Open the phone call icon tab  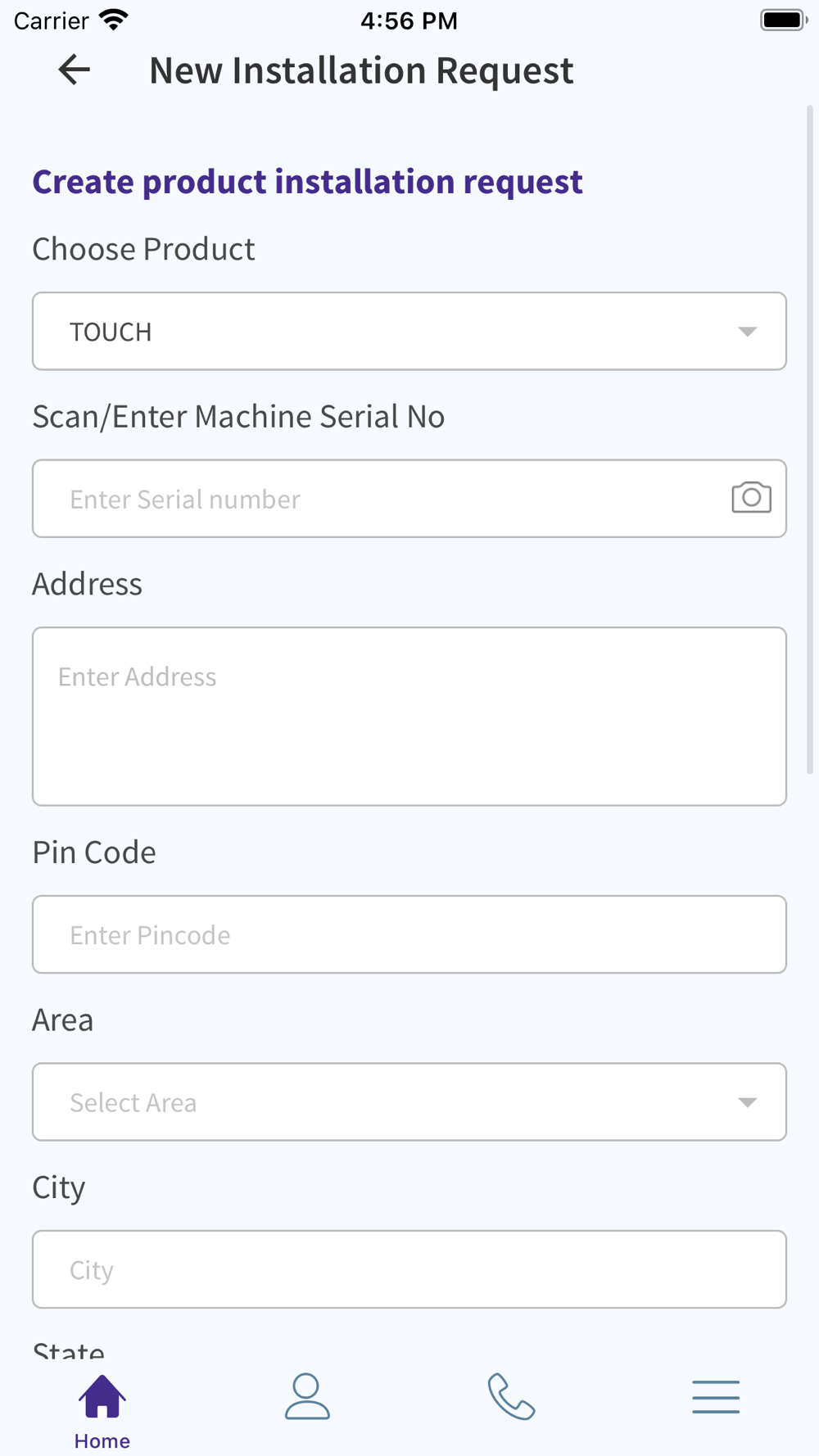pos(512,1396)
